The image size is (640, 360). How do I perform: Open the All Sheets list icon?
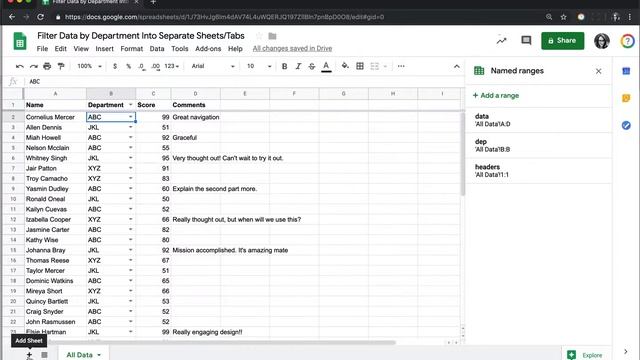pos(44,355)
